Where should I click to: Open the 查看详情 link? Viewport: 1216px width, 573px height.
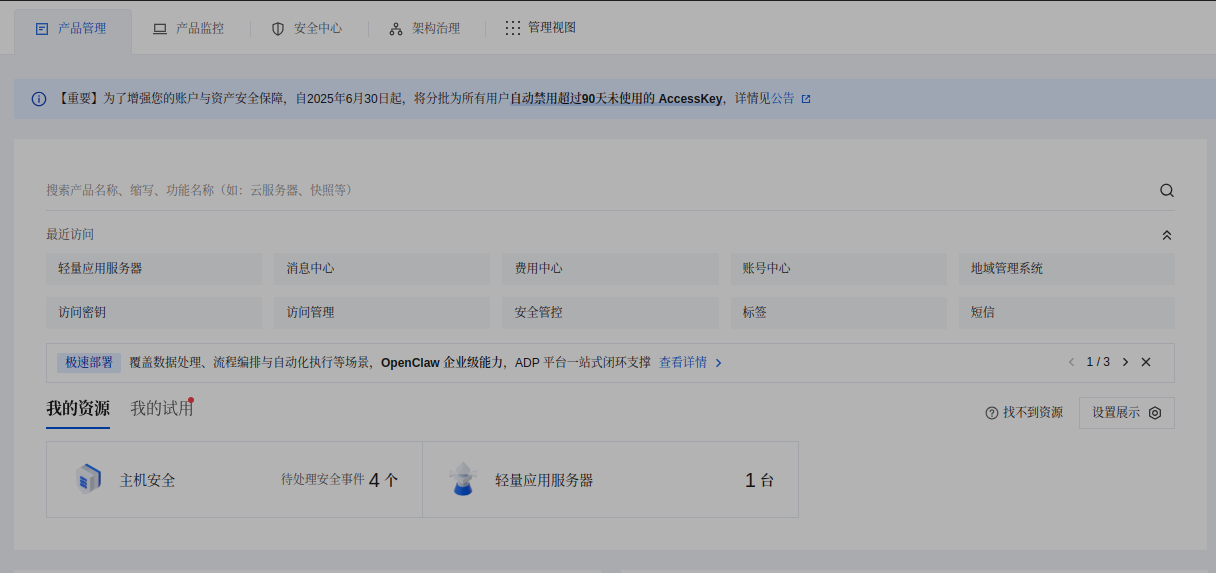coord(690,363)
